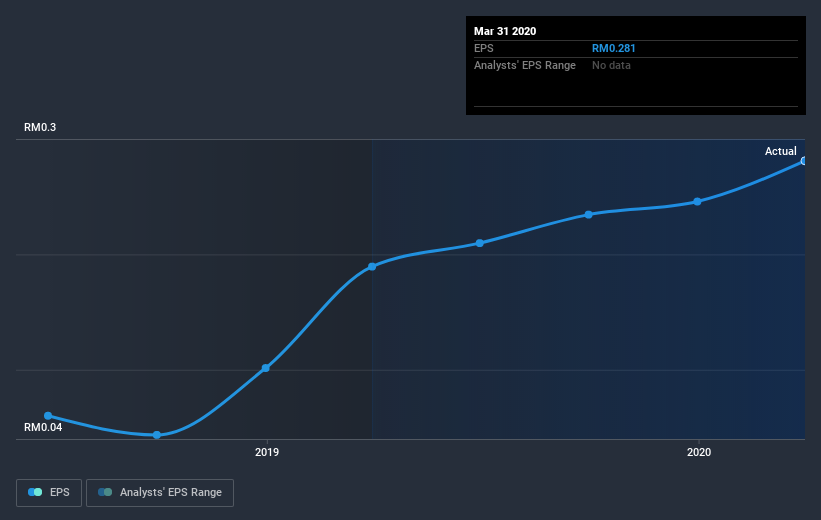This screenshot has height=520, width=821.
Task: Click the Mar 31 2020 tooltip date heading
Action: pos(505,31)
